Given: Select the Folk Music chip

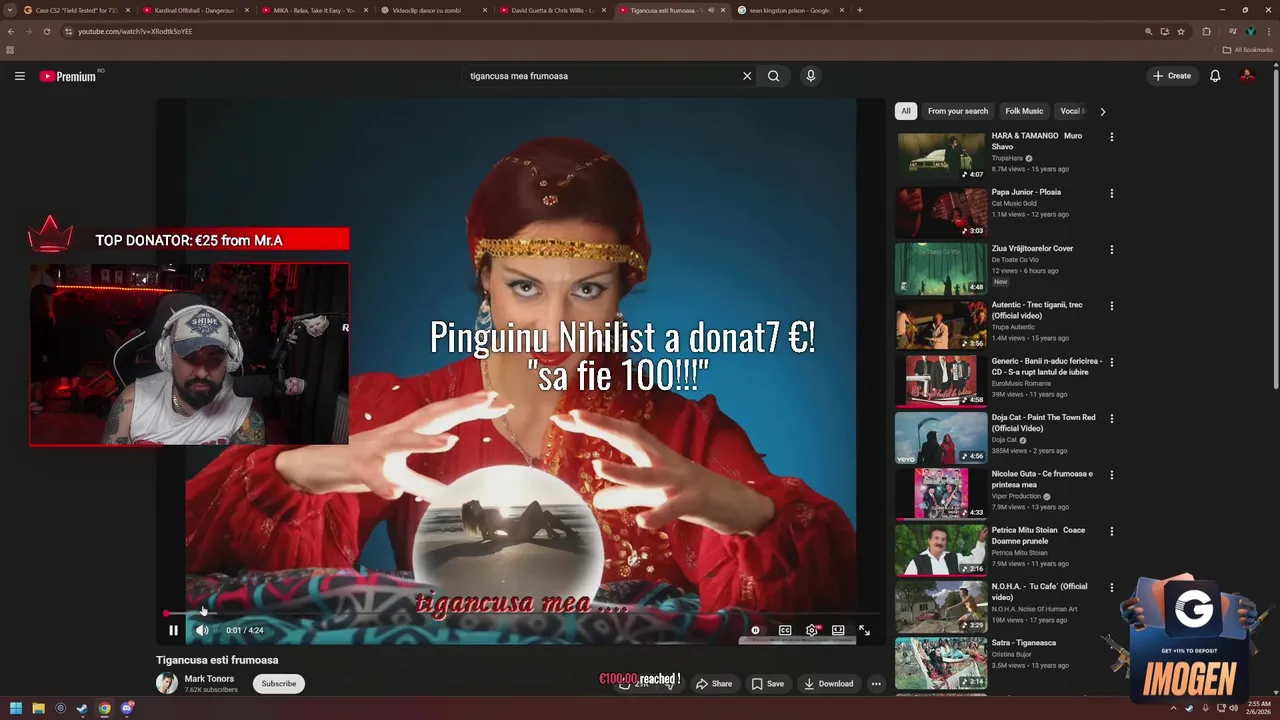Looking at the screenshot, I should (x=1024, y=111).
